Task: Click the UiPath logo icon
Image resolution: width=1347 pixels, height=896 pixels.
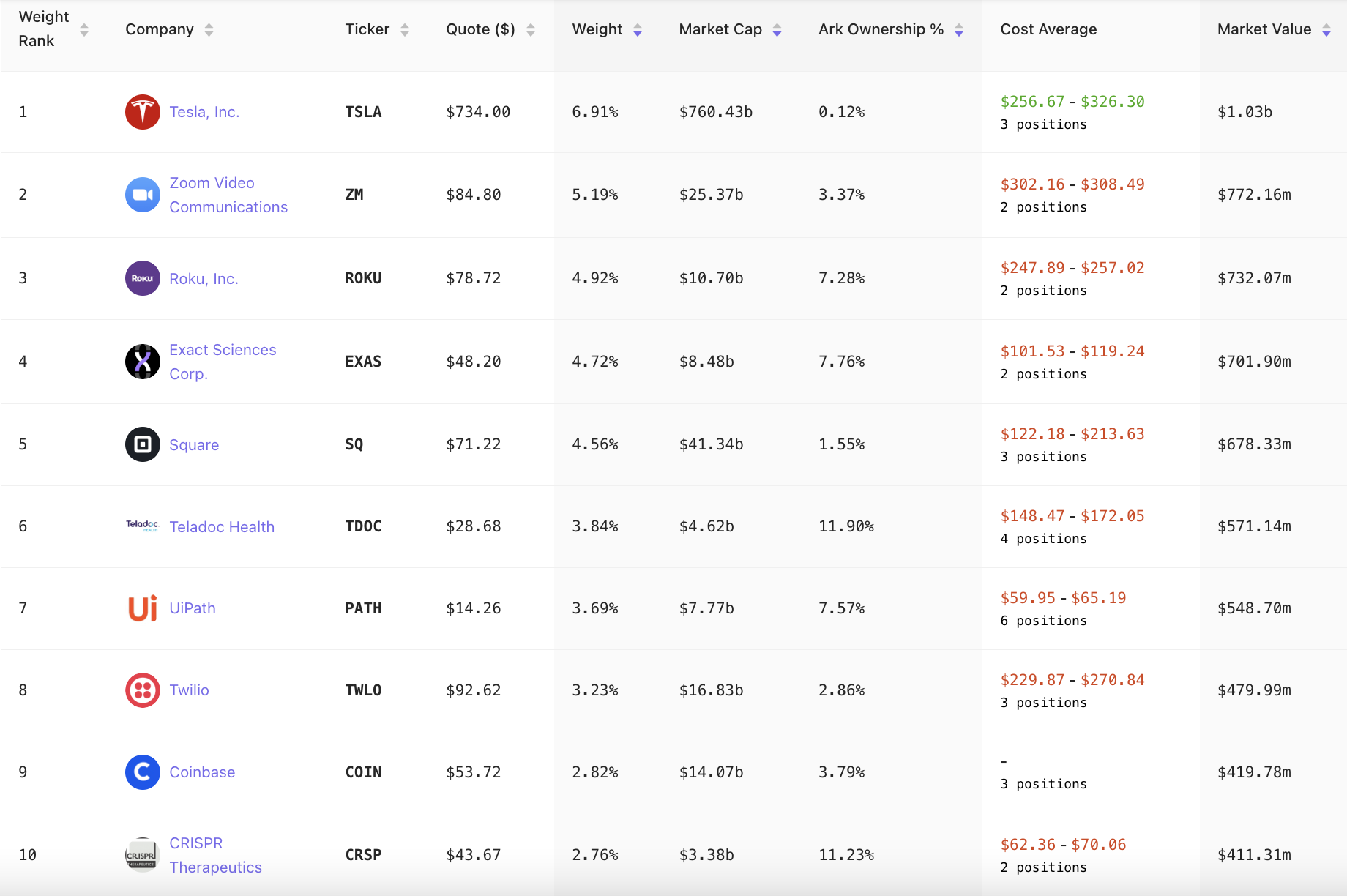Action: [143, 608]
